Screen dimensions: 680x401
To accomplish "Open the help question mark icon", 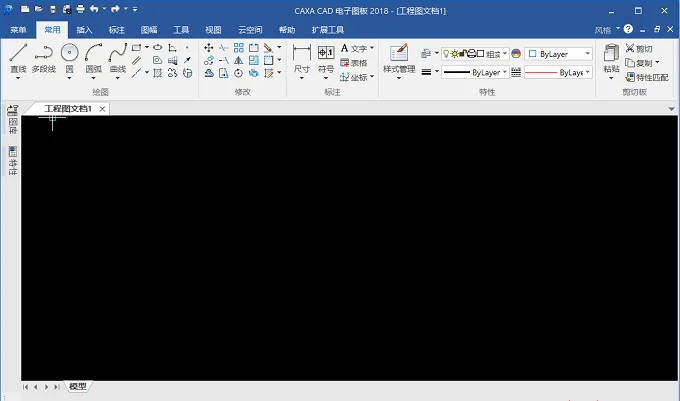I will (x=628, y=29).
